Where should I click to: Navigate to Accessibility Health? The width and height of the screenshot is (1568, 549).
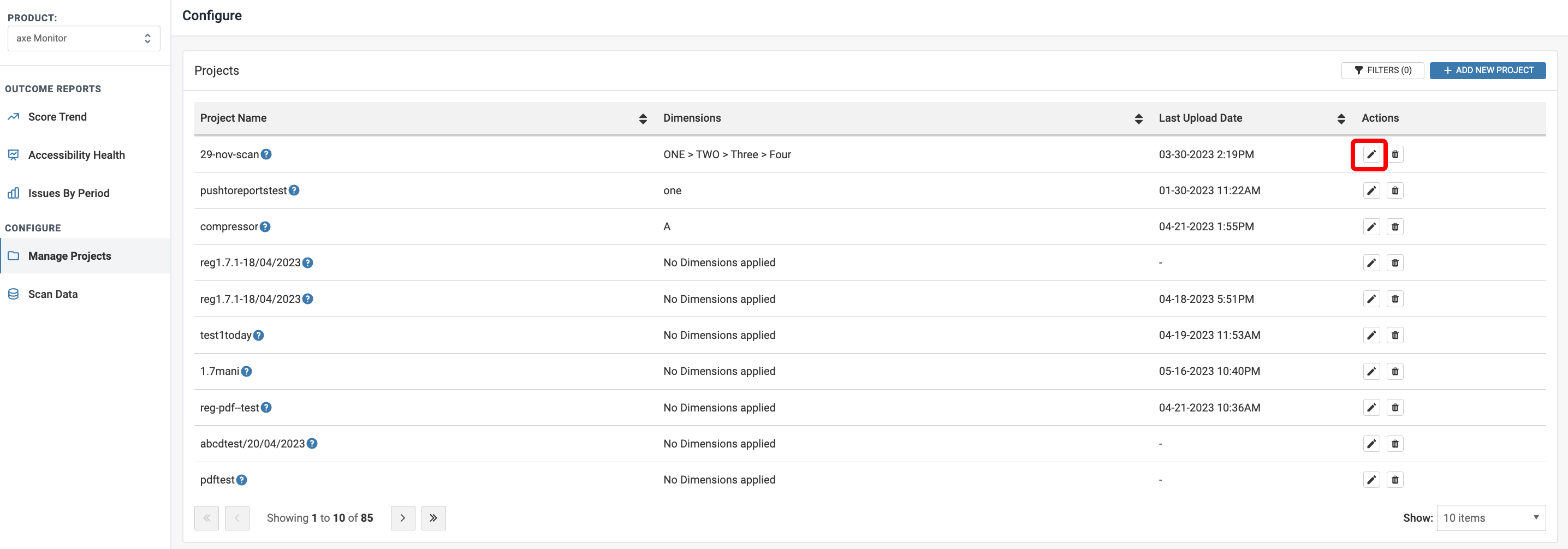(x=76, y=155)
